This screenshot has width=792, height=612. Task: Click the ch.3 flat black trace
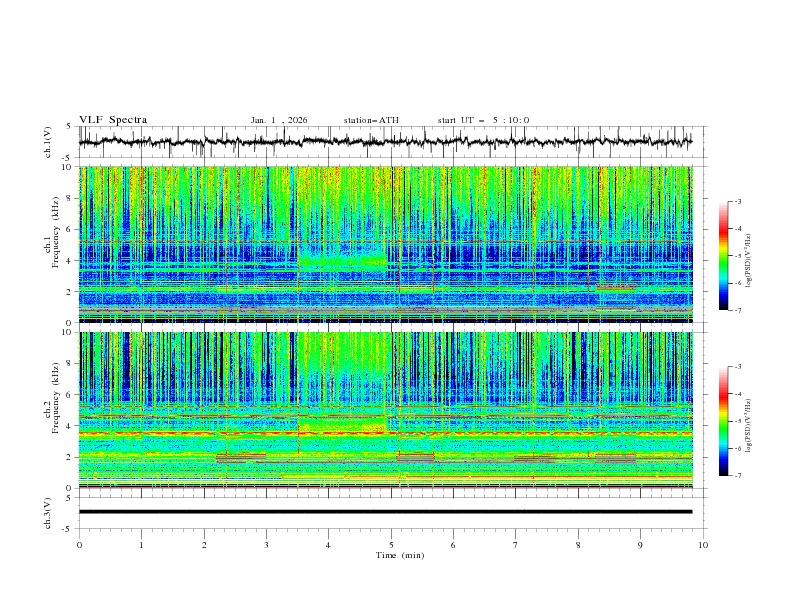385,512
